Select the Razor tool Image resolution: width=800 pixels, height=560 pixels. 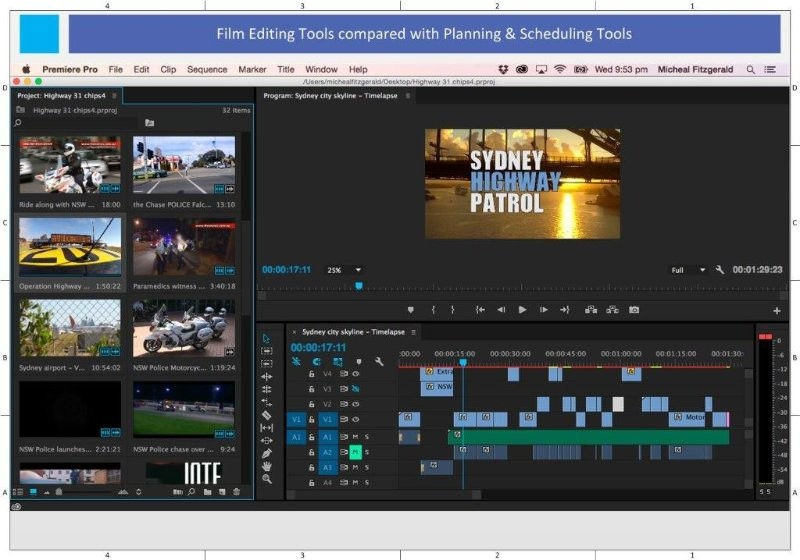[266, 415]
